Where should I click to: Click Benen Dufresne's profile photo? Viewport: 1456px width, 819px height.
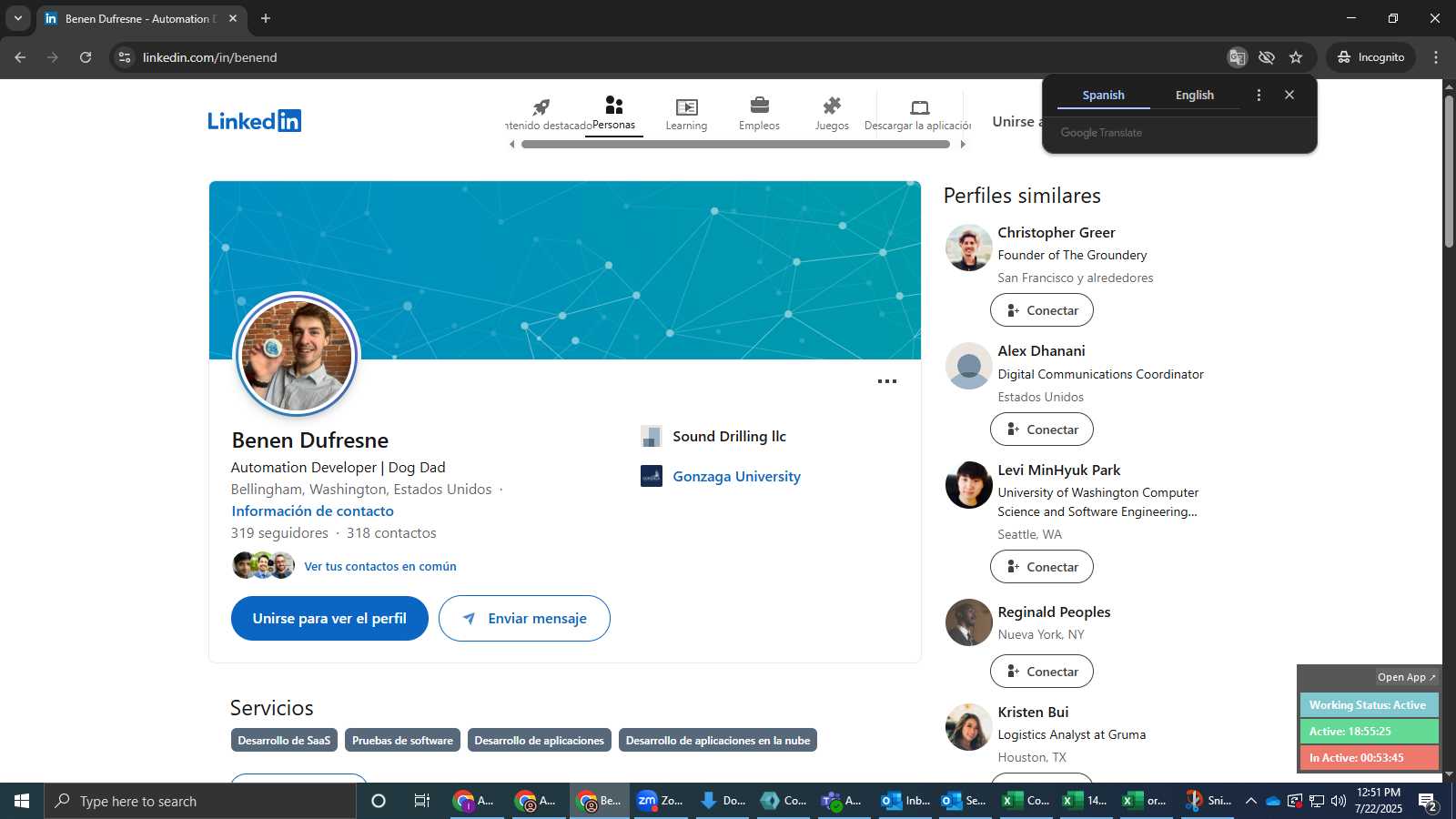(297, 354)
